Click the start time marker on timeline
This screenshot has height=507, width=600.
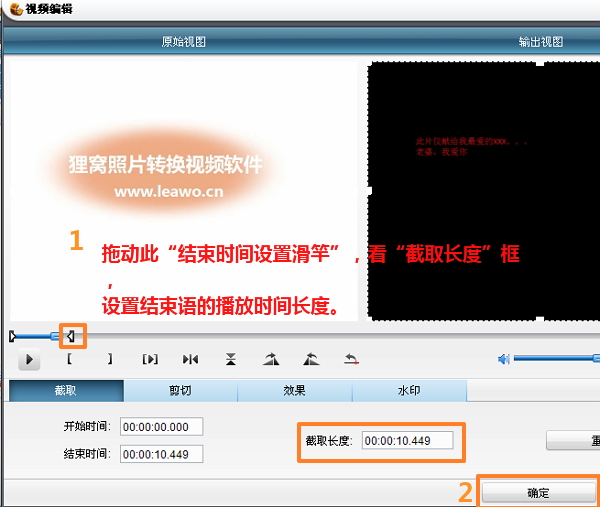pos(13,336)
